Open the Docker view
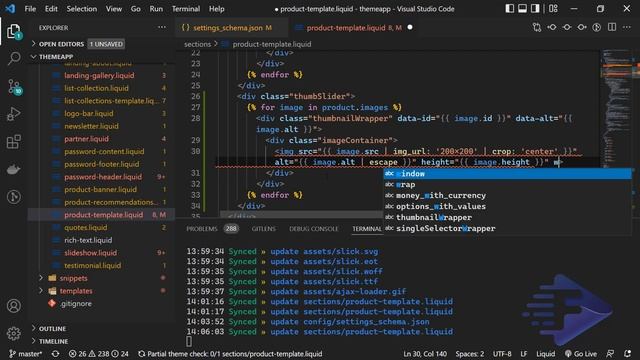This screenshot has width=640, height=360. coord(14,169)
